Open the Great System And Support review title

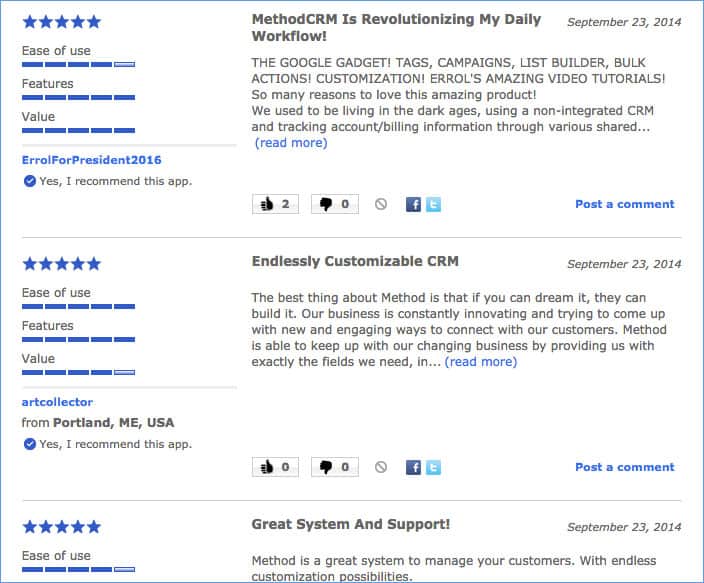tap(351, 524)
